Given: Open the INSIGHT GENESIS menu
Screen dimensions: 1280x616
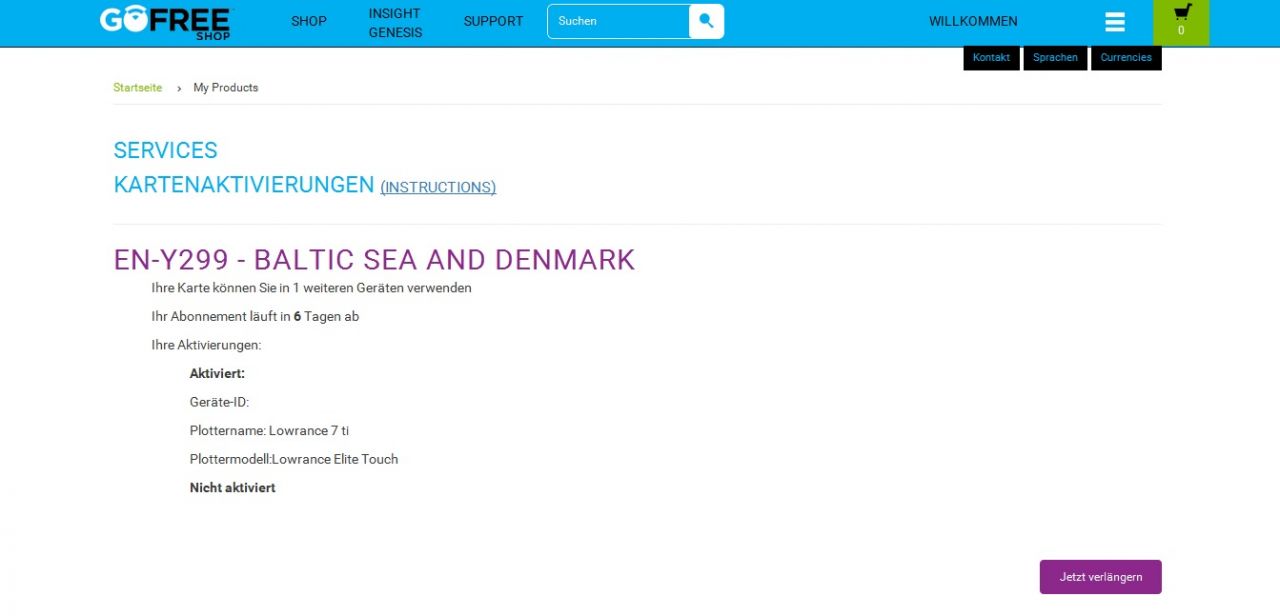Looking at the screenshot, I should click(x=395, y=22).
